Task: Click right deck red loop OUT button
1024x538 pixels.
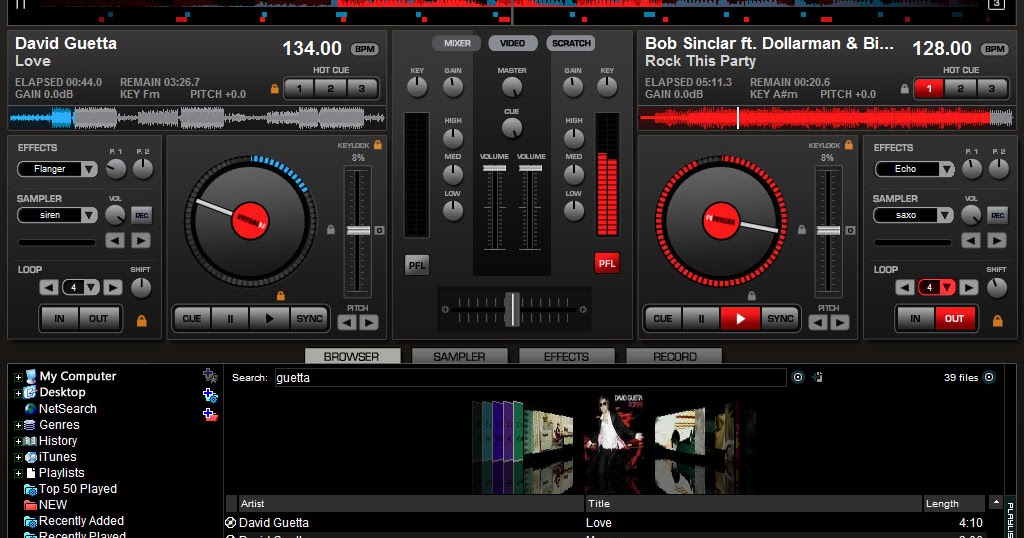Action: 954,319
